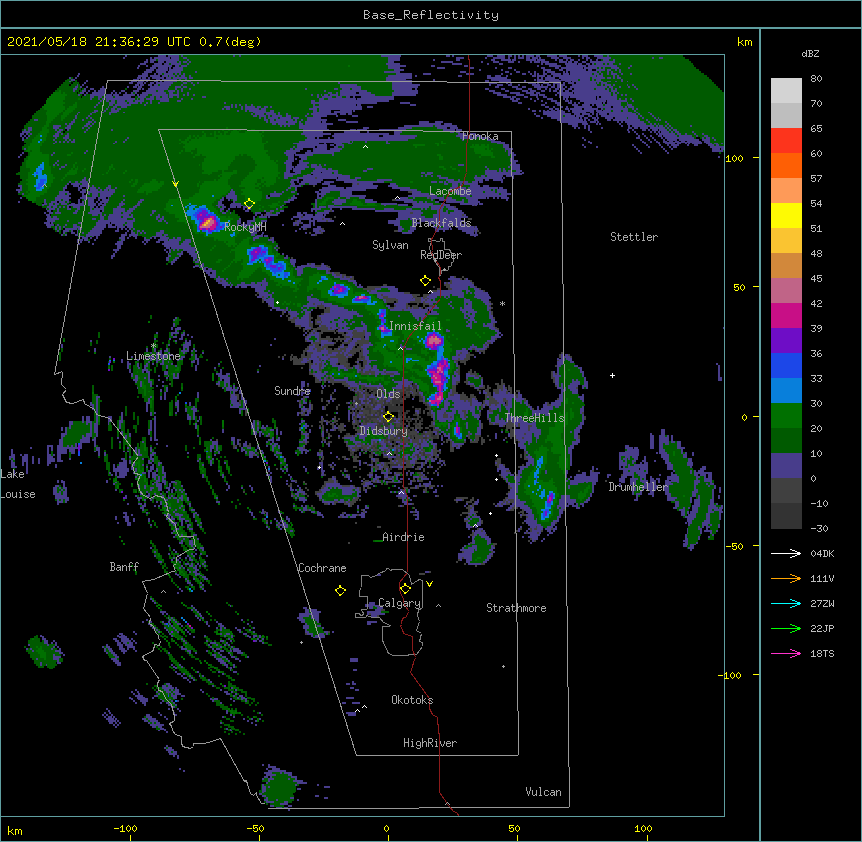The image size is (862, 842).
Task: Click the Ponoka city label
Action: (x=480, y=136)
